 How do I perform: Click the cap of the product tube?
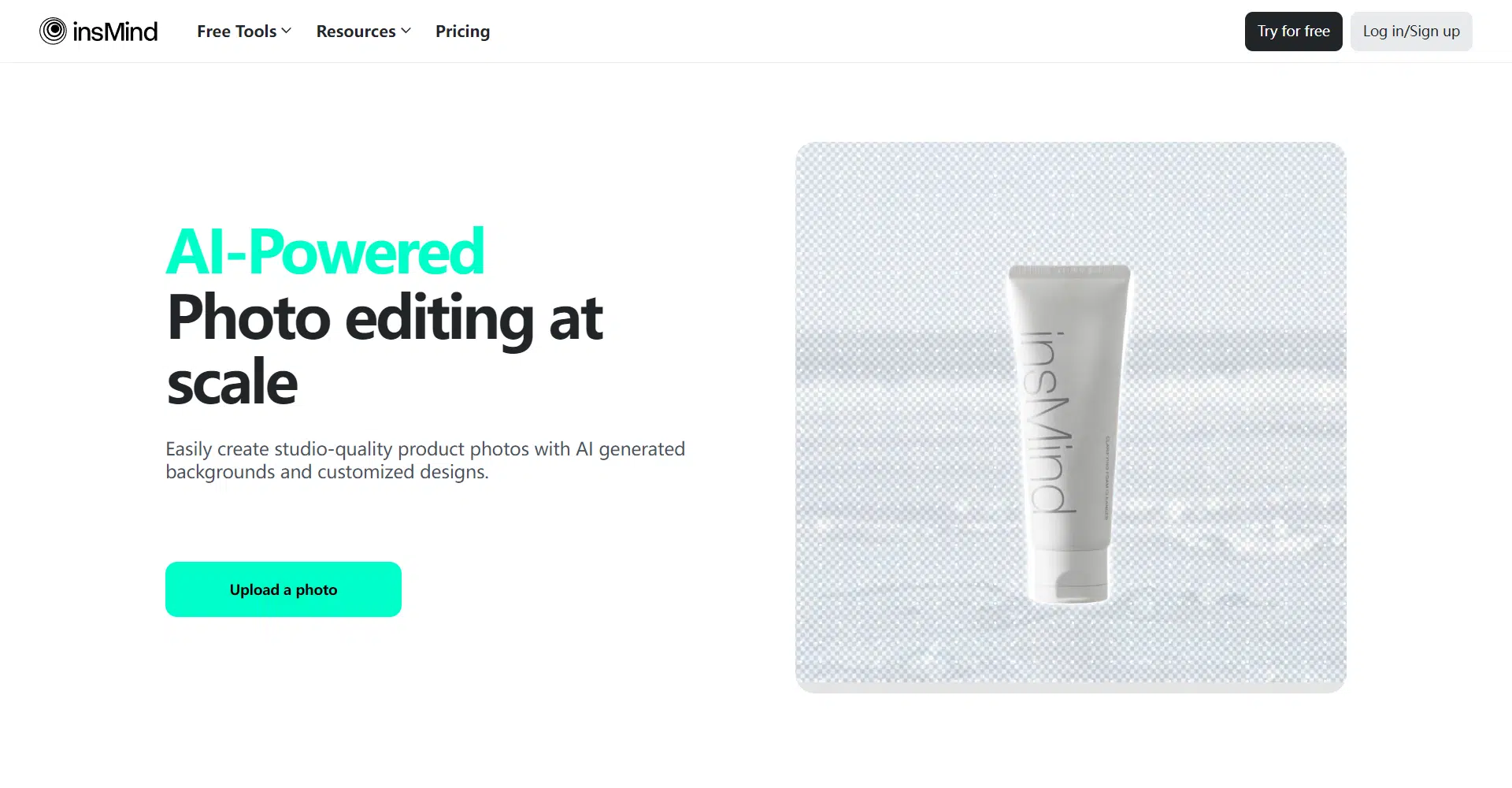click(x=1069, y=576)
